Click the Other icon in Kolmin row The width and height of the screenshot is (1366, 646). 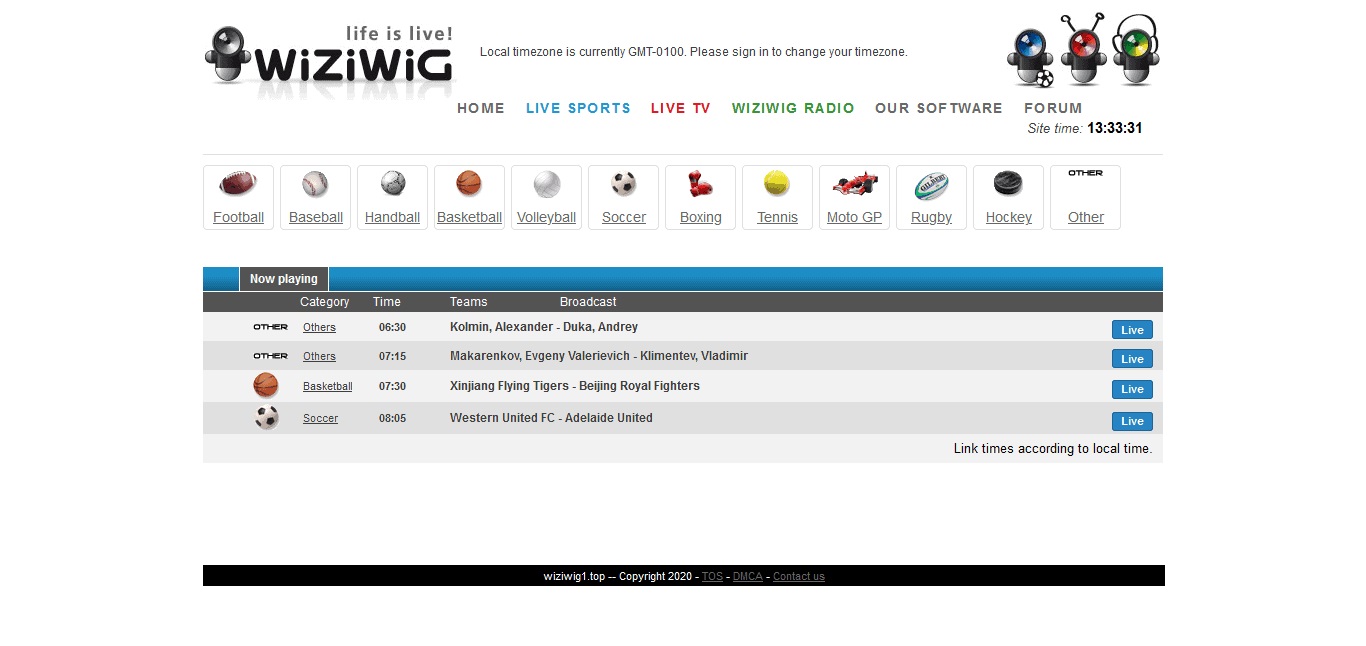[x=270, y=327]
